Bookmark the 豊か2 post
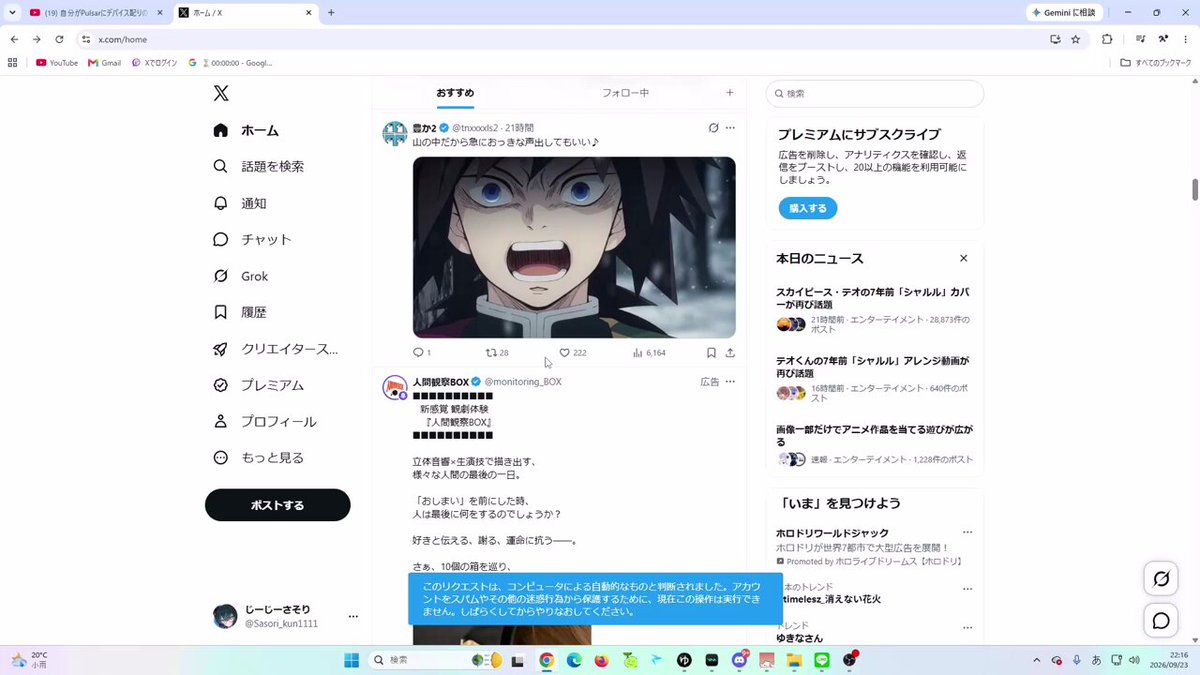Screen dimensions: 1200x675 point(711,353)
